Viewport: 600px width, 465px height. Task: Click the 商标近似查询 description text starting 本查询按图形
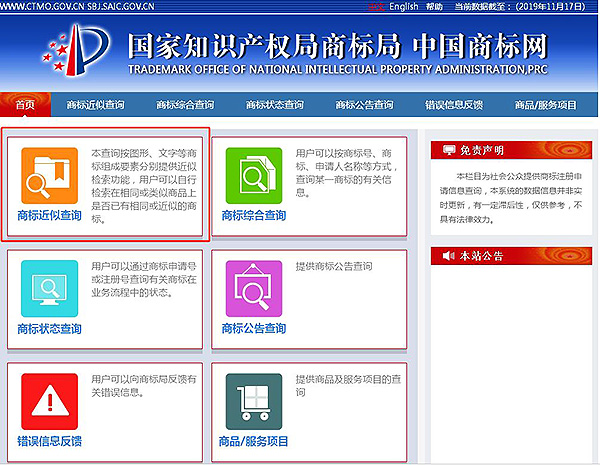pos(144,186)
